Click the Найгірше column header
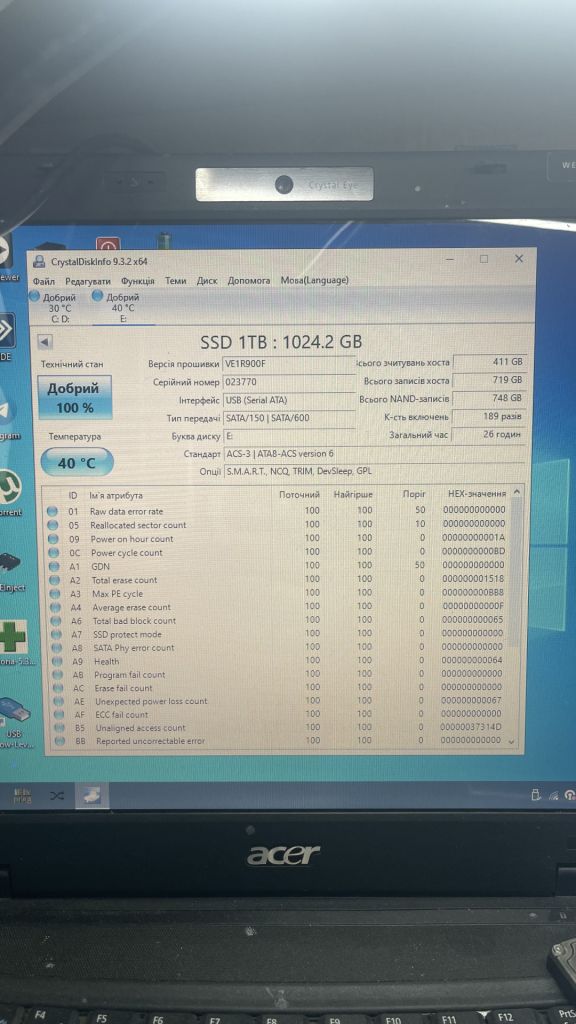The image size is (576, 1024). (x=353, y=495)
